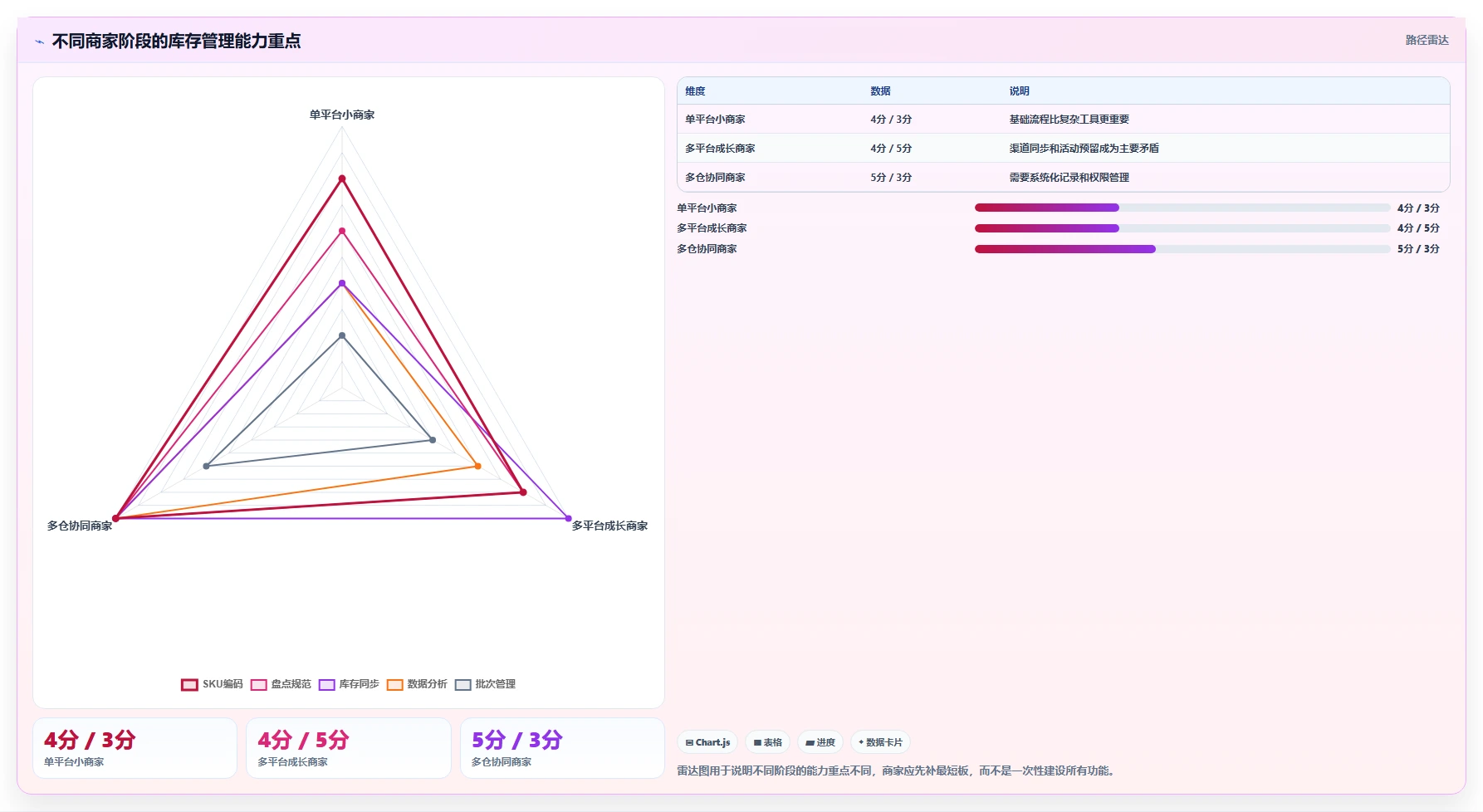Click the progress bar for 单平台小商家
The width and height of the screenshot is (1483, 812).
coord(1182,208)
